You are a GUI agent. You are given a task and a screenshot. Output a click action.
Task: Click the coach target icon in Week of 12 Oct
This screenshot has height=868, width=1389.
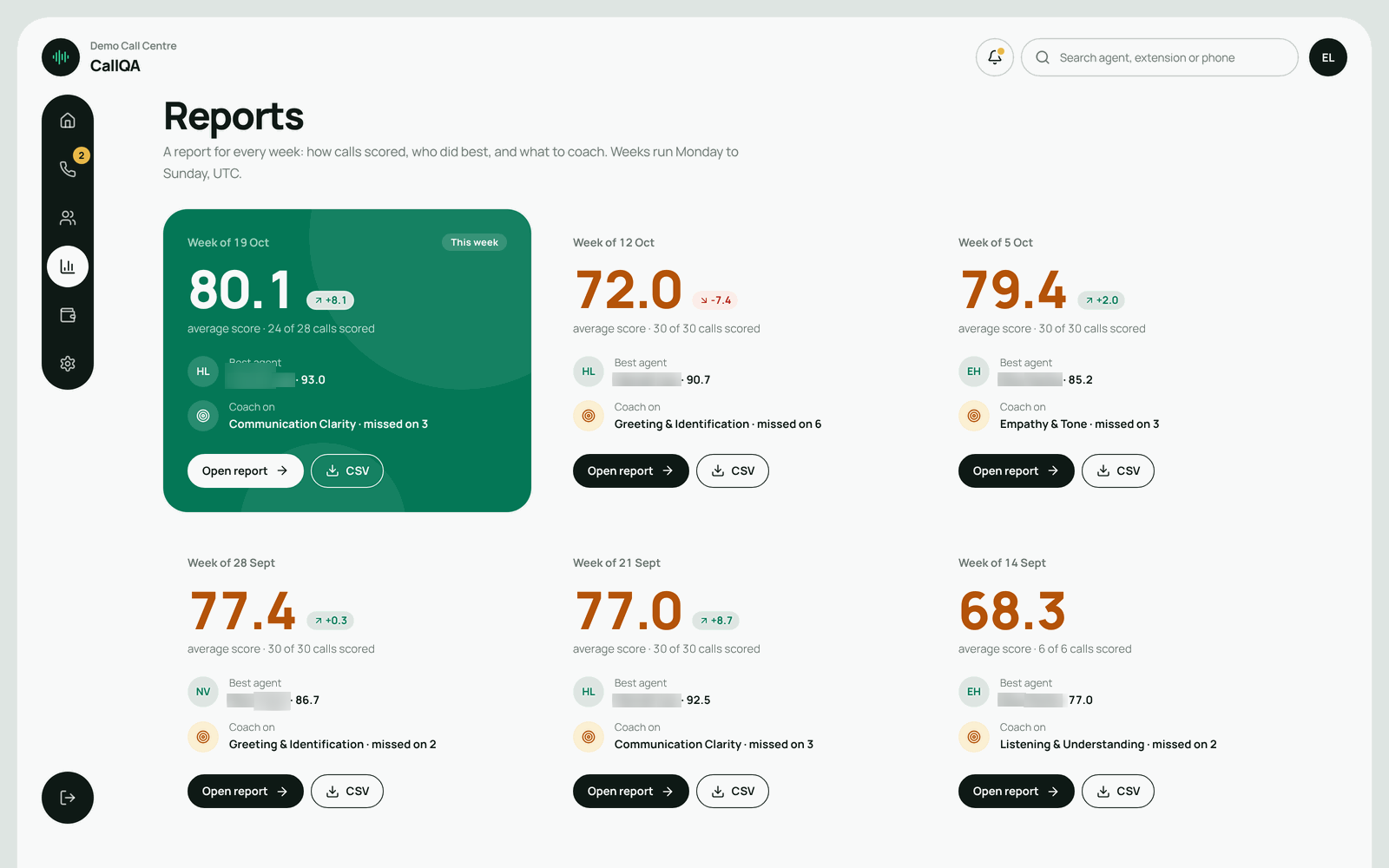(x=589, y=416)
